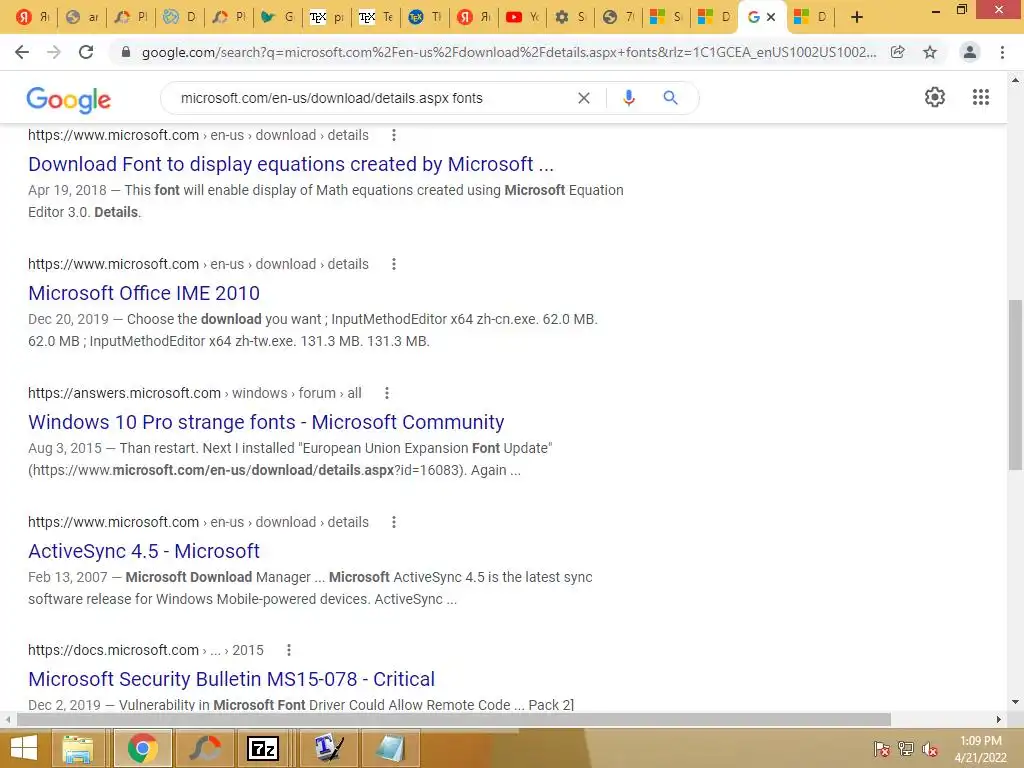Screen dimensions: 1024x768
Task: Open the Windows Start menu
Action: pyautogui.click(x=24, y=748)
